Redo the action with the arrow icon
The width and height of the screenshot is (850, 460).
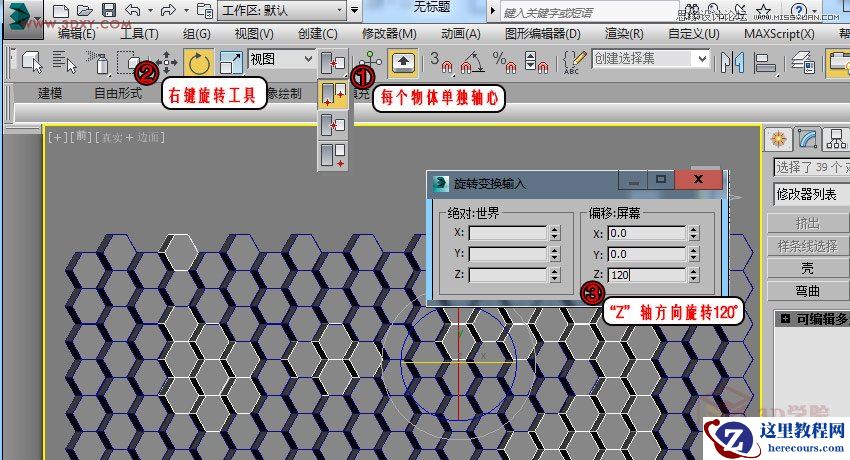169,10
